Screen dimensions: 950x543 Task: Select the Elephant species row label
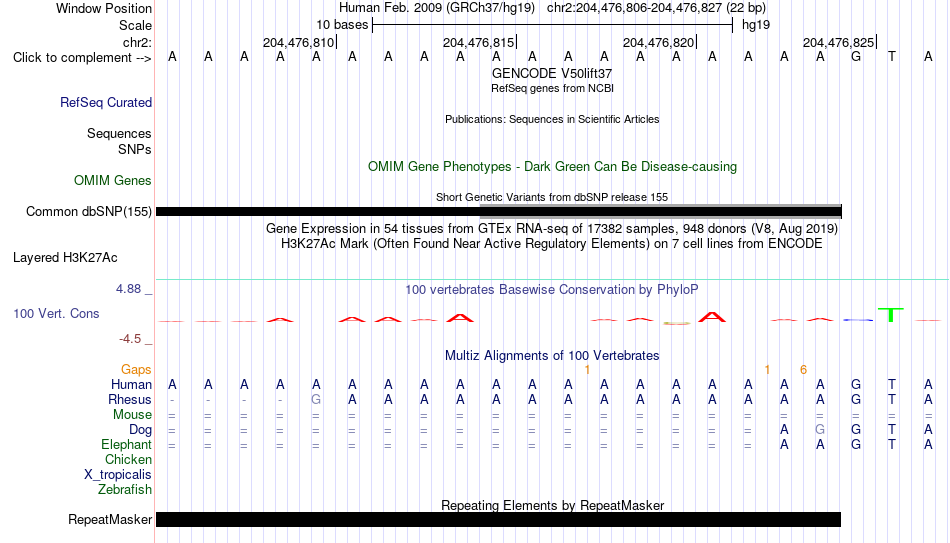[127, 445]
